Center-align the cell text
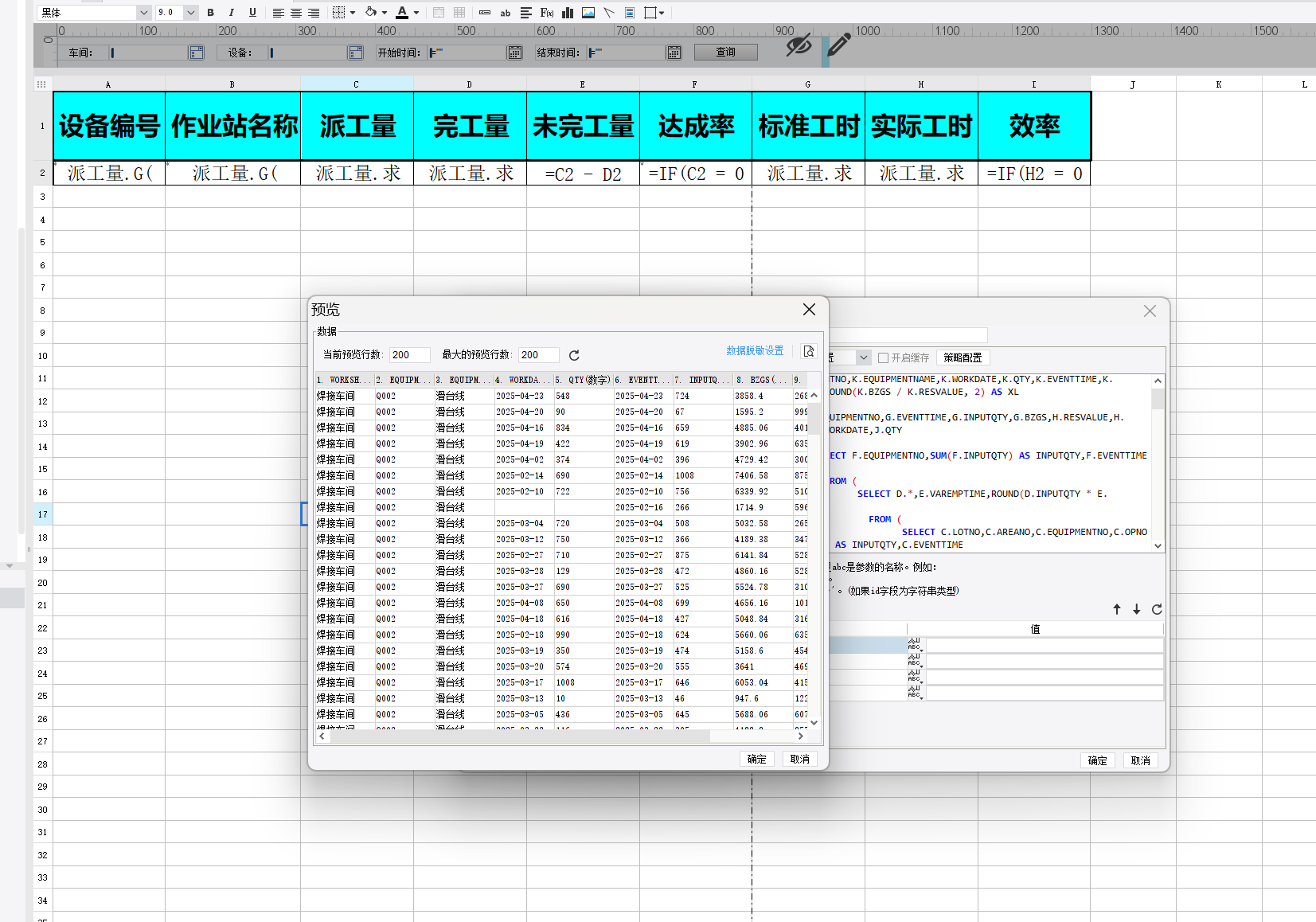Viewport: 1316px width, 922px height. pos(295,13)
